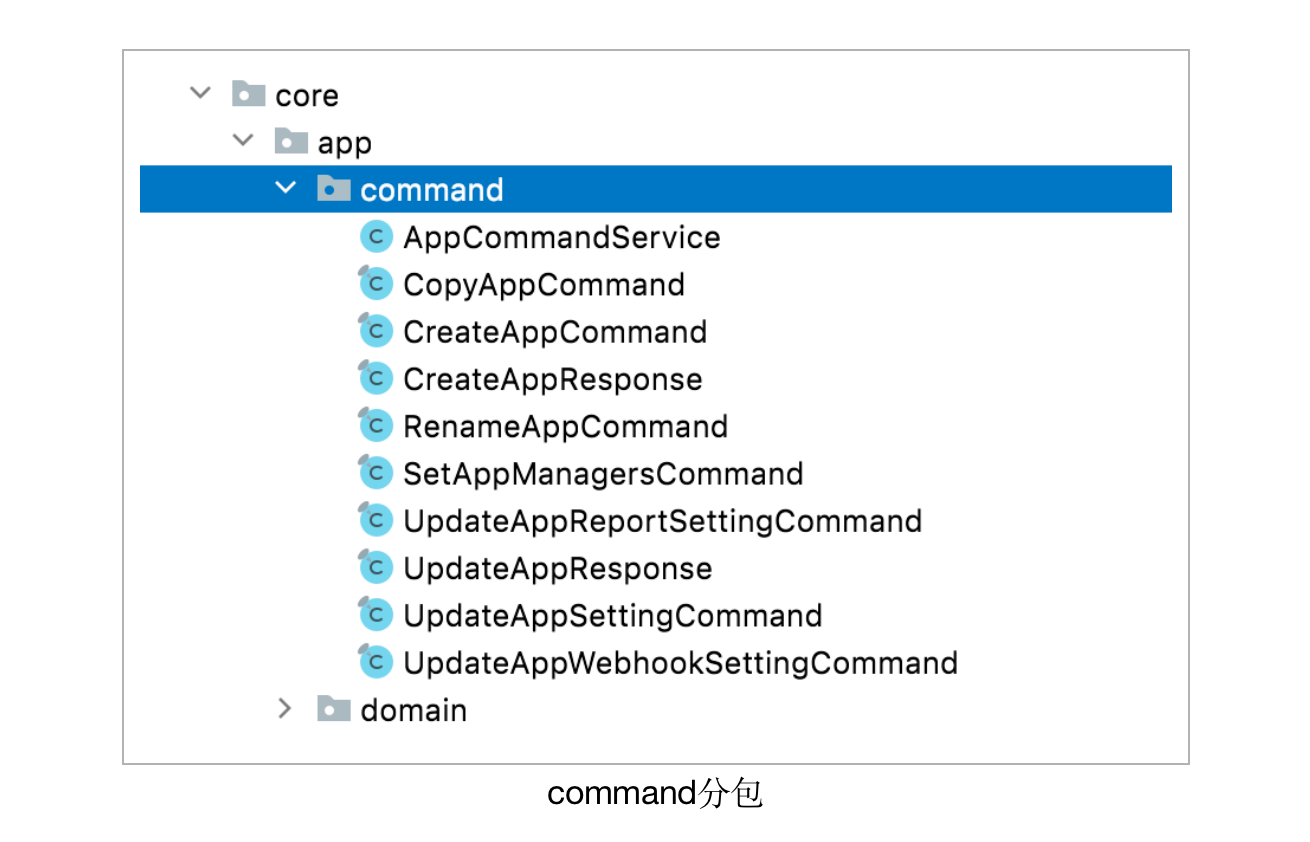Select UpdateAppSettingCommand in the tree
The height and width of the screenshot is (842, 1310).
[x=612, y=616]
